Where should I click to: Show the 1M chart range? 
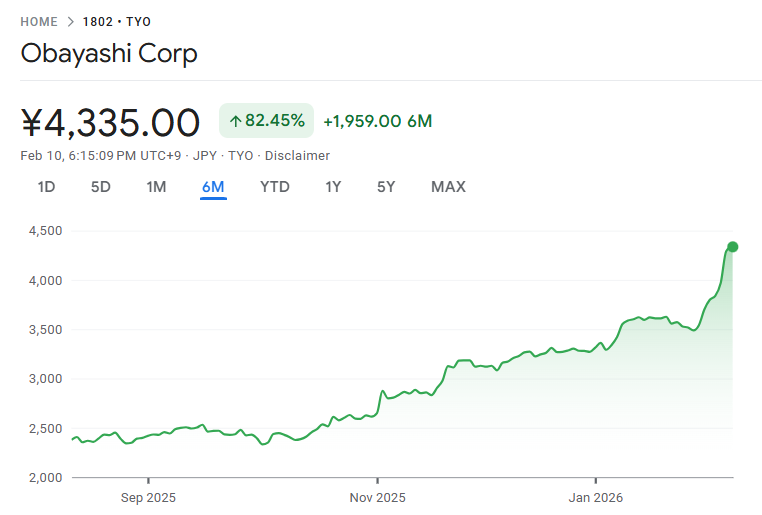[x=156, y=187]
